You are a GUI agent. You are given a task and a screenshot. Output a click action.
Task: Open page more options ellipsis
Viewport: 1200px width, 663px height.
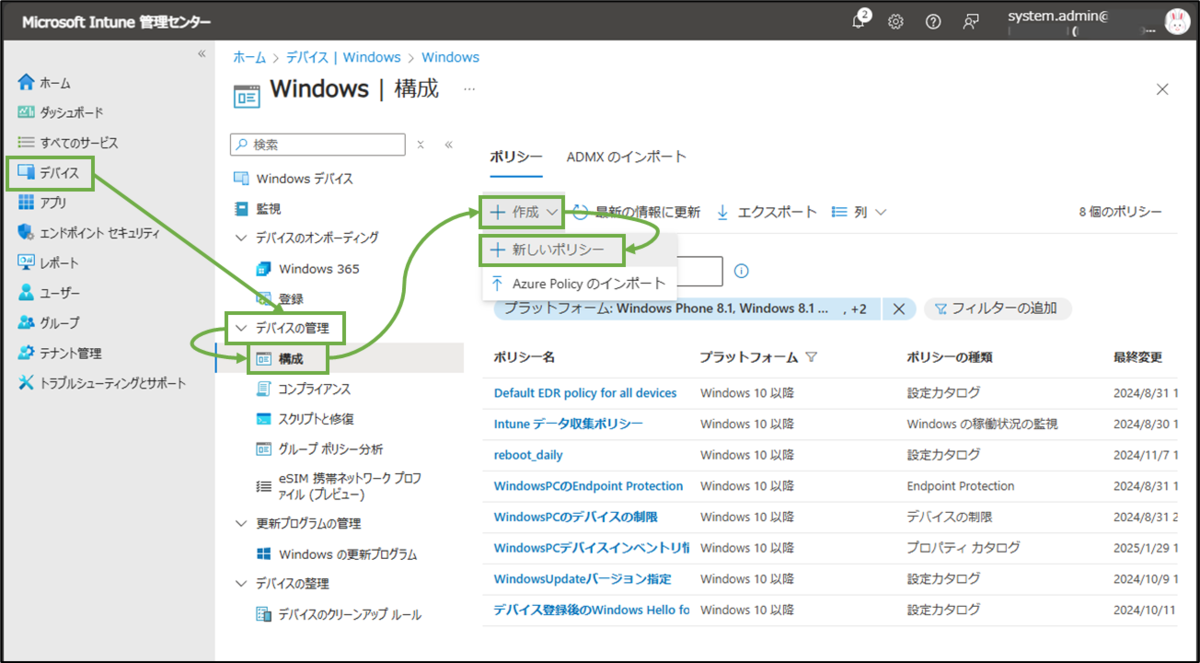pyautogui.click(x=468, y=89)
